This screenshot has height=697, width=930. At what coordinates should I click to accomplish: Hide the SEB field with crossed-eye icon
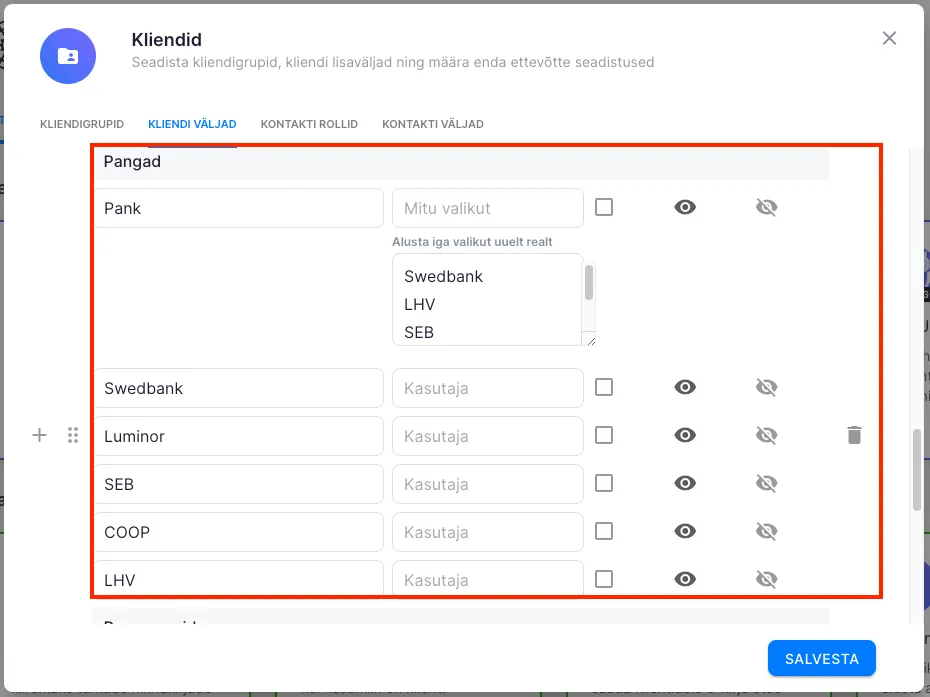point(766,483)
